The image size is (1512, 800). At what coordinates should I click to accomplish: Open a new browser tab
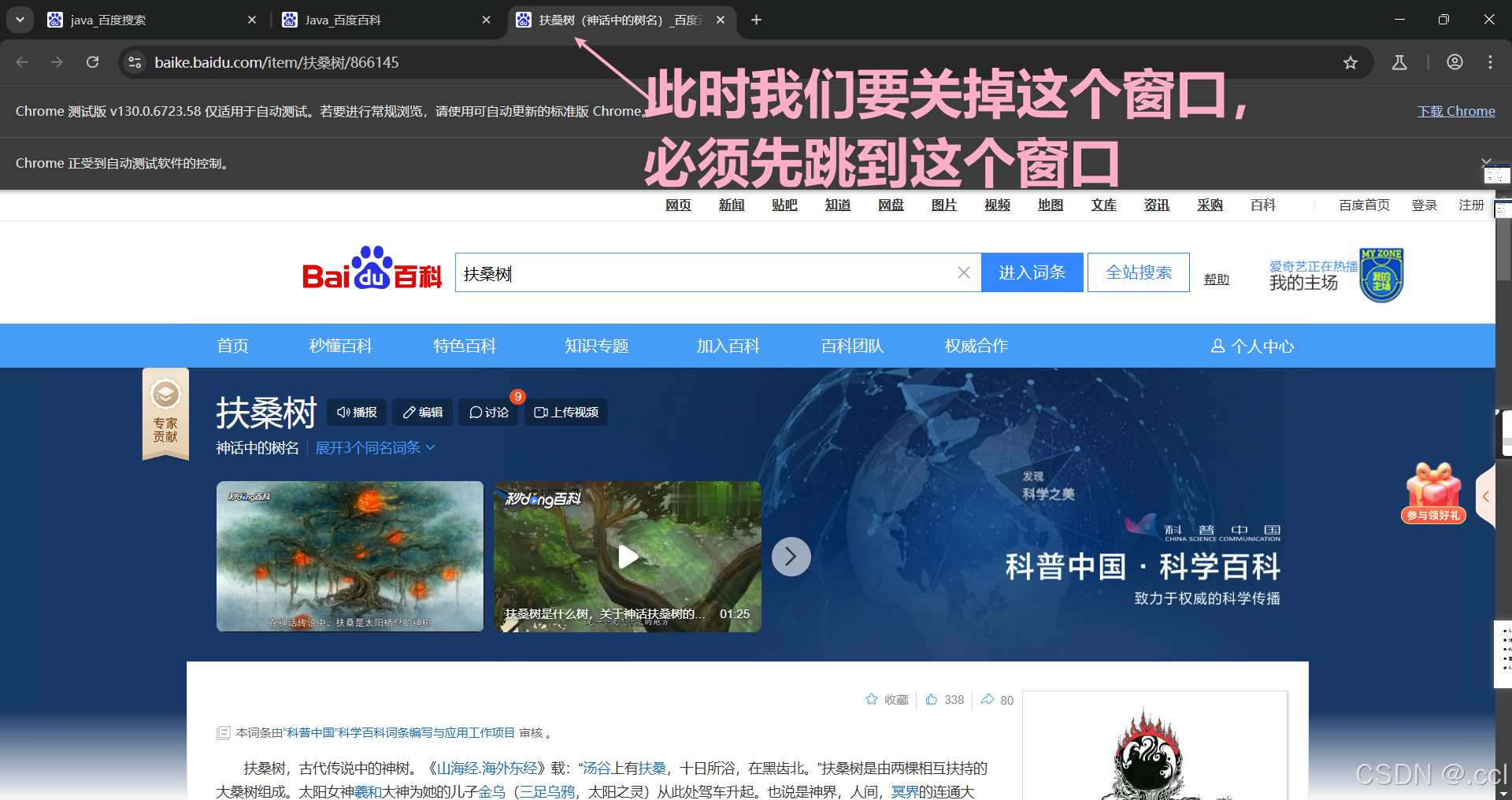tap(756, 20)
